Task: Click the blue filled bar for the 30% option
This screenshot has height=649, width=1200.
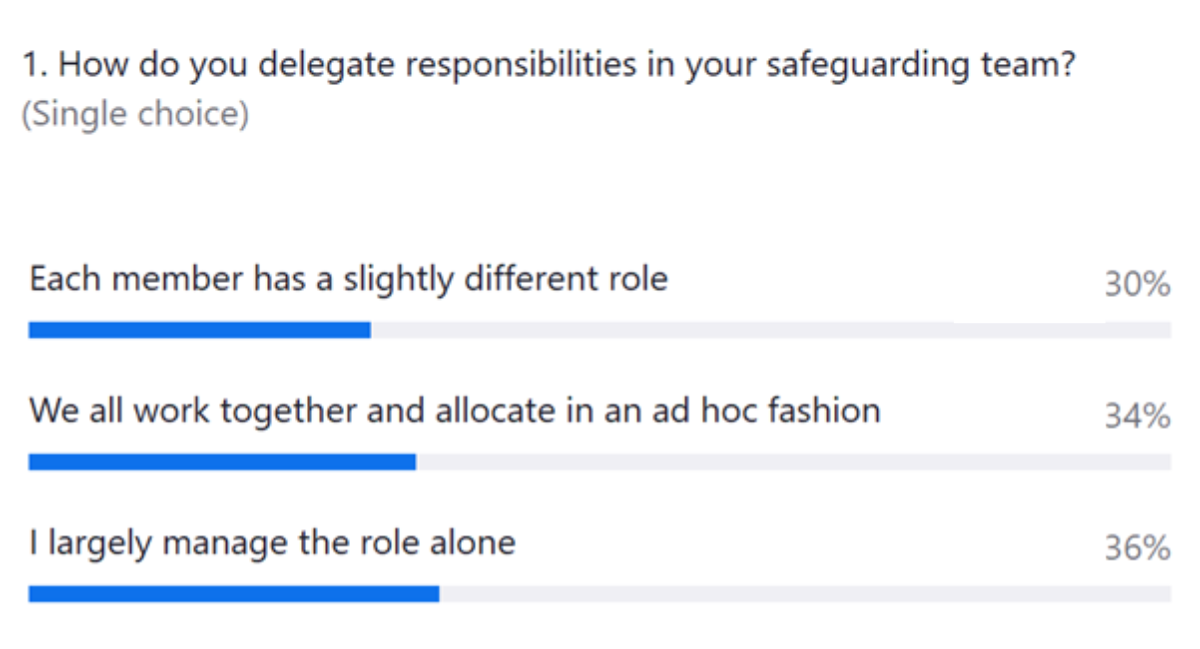Action: (200, 330)
